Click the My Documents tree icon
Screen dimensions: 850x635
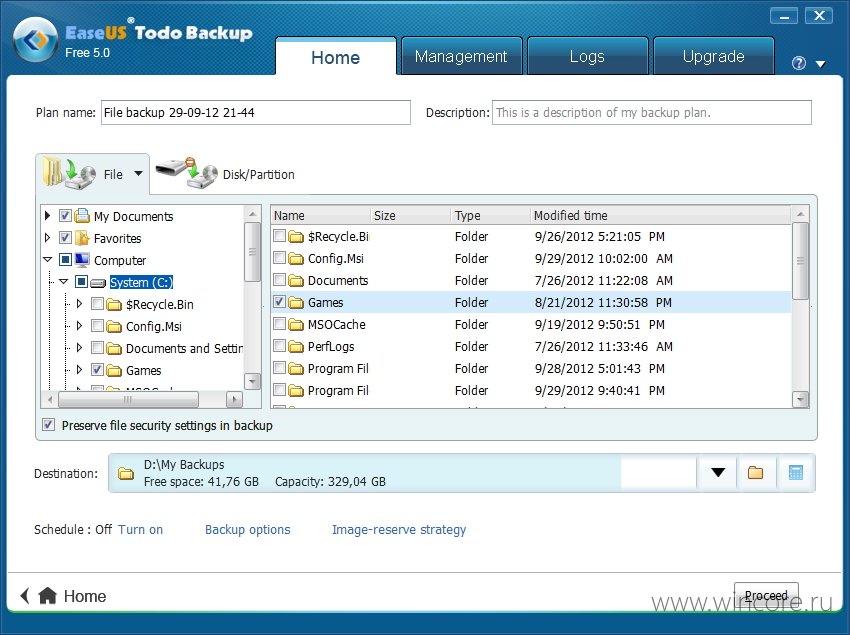[82, 216]
